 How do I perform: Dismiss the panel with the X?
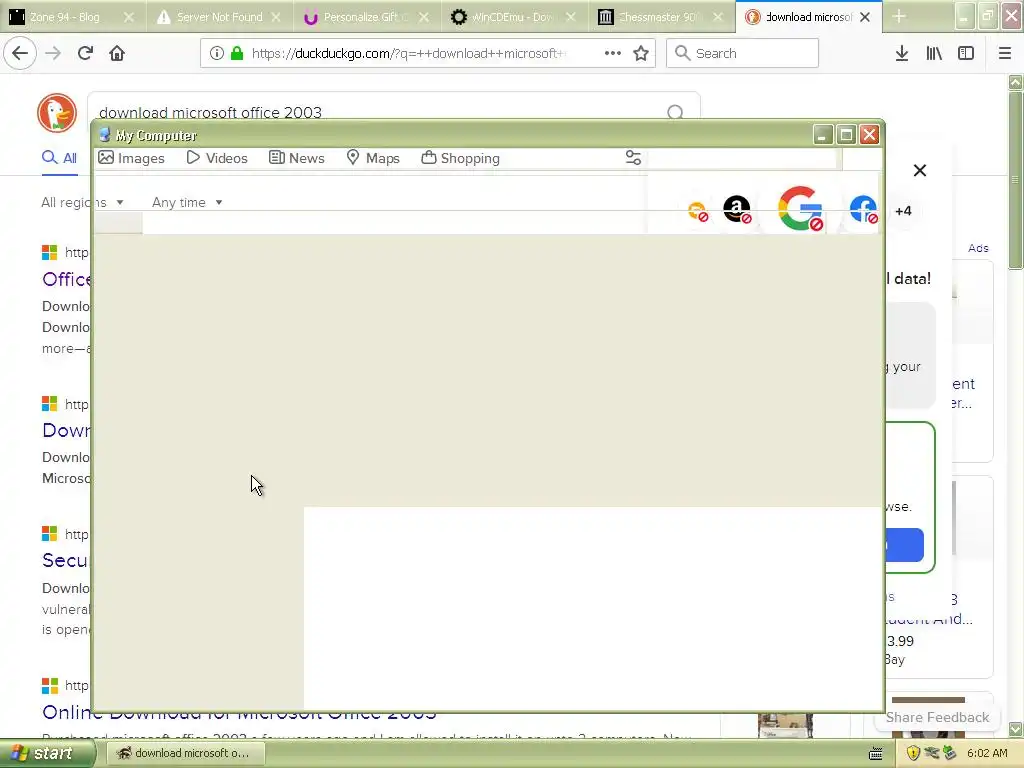pos(920,170)
